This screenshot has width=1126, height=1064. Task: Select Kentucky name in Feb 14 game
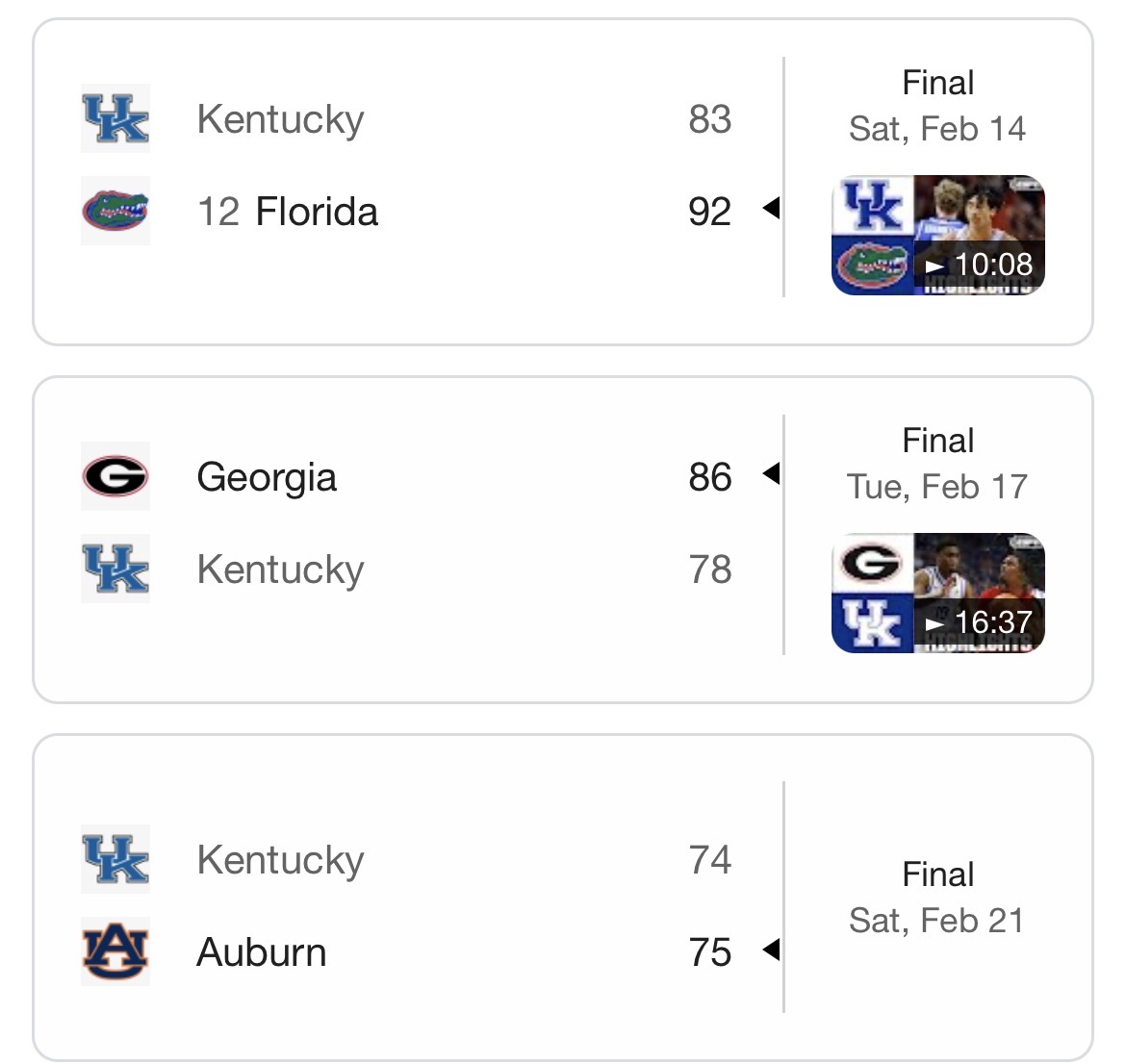point(280,119)
